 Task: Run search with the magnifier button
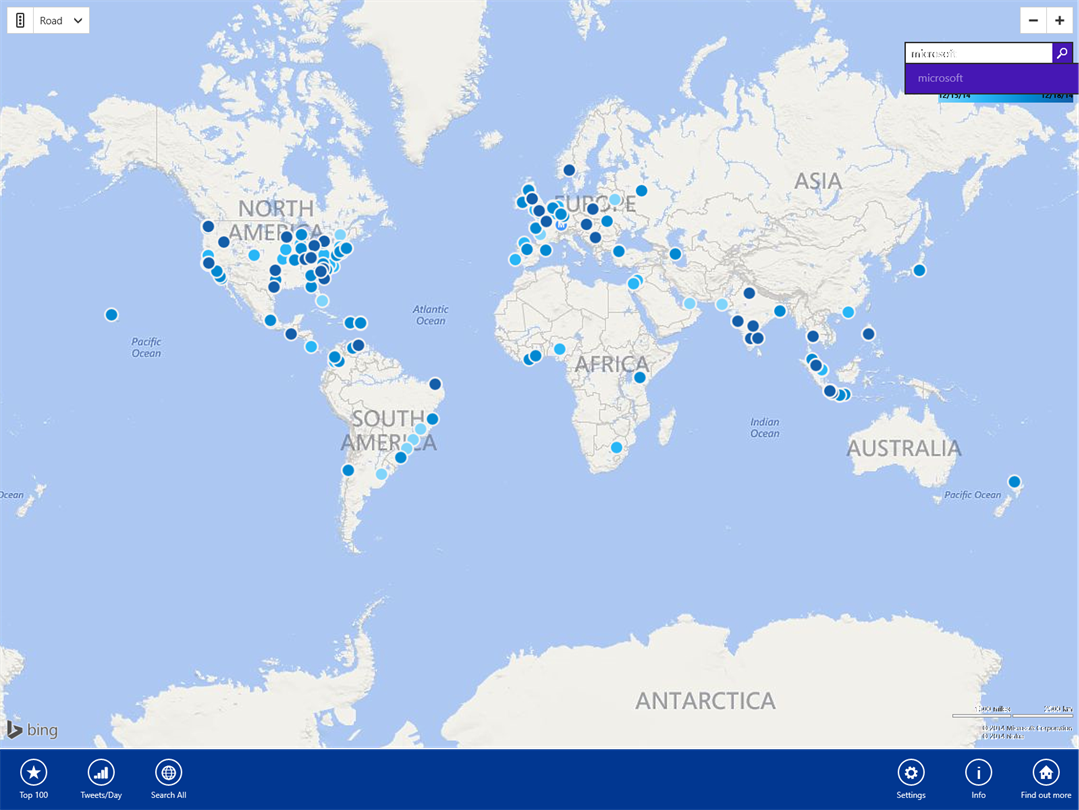(x=1062, y=53)
